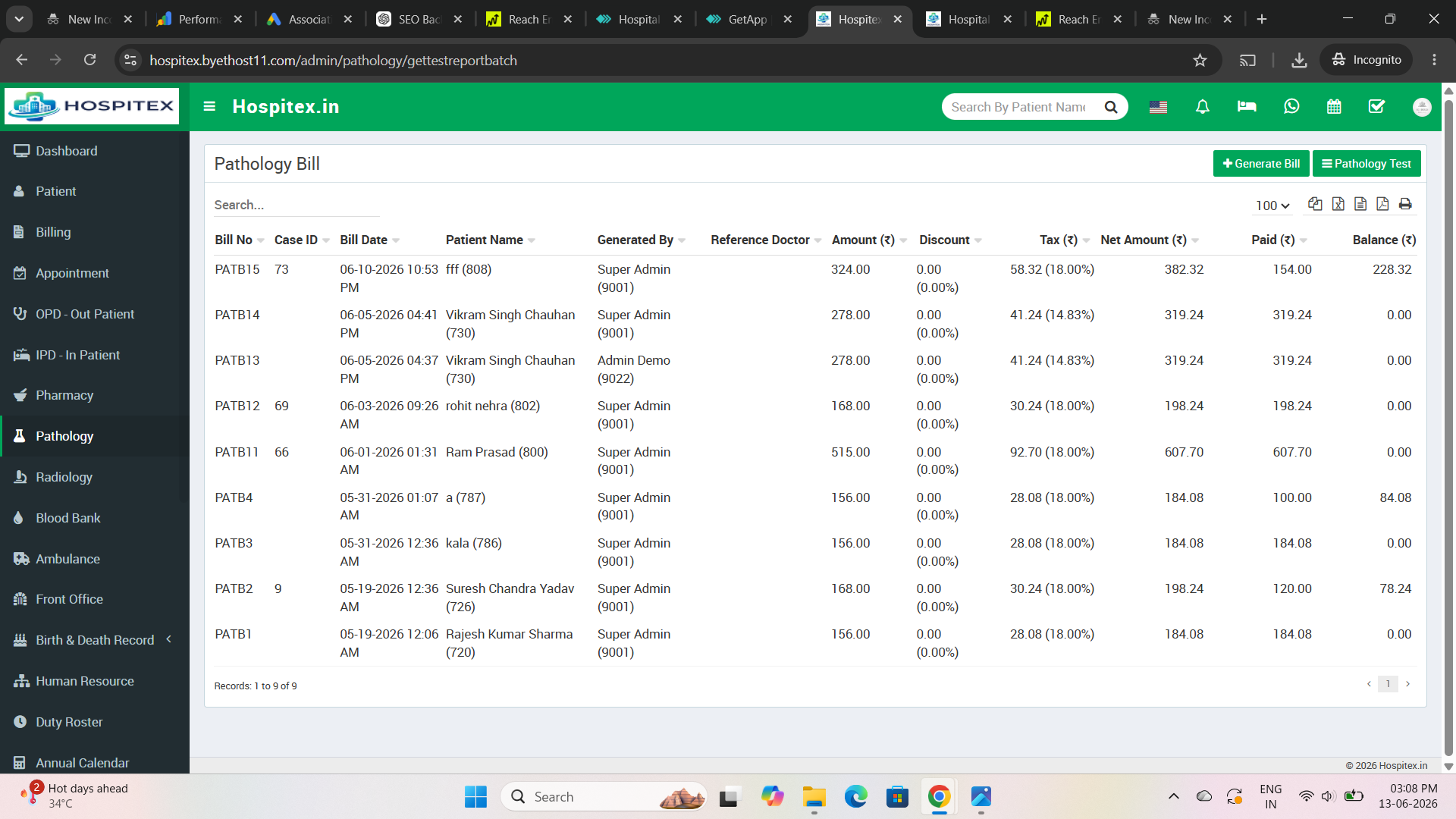Export table to Excel icon
The height and width of the screenshot is (819, 1456).
click(1338, 204)
